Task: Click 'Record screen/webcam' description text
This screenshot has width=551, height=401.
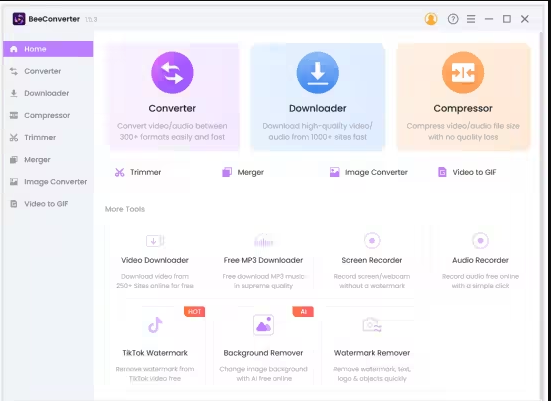Action: click(x=372, y=277)
